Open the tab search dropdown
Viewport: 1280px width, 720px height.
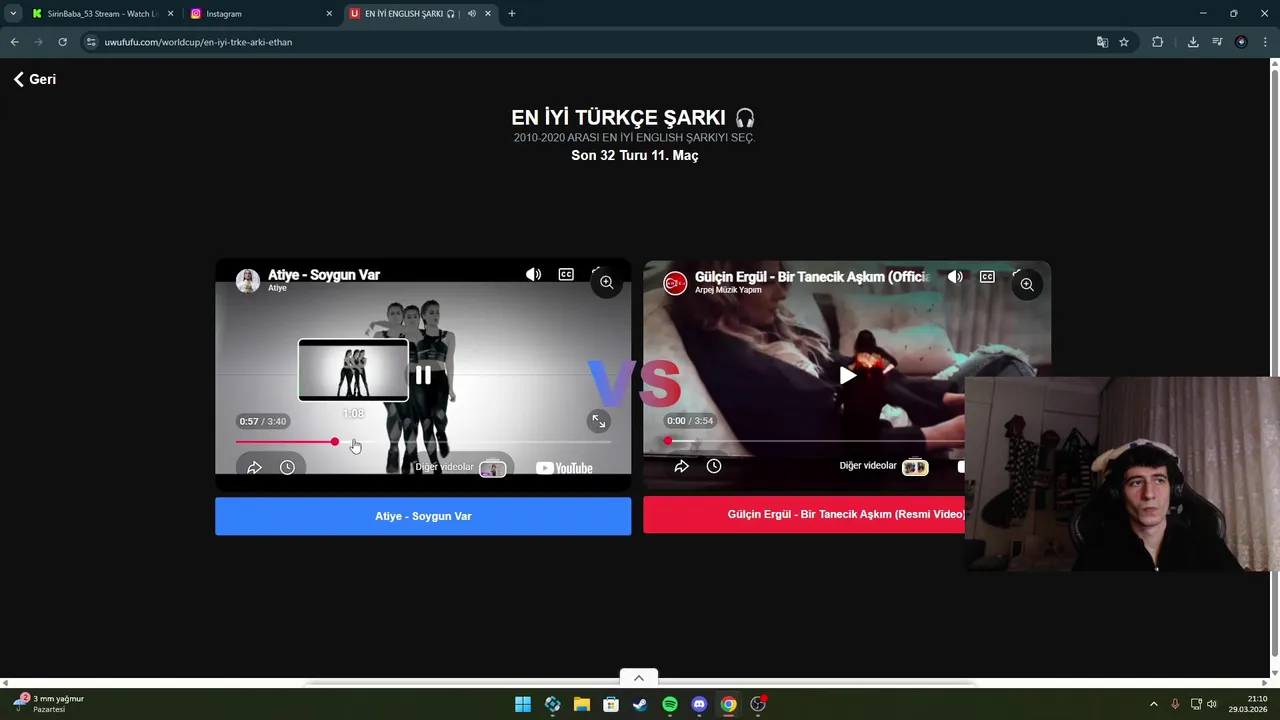pyautogui.click(x=13, y=14)
